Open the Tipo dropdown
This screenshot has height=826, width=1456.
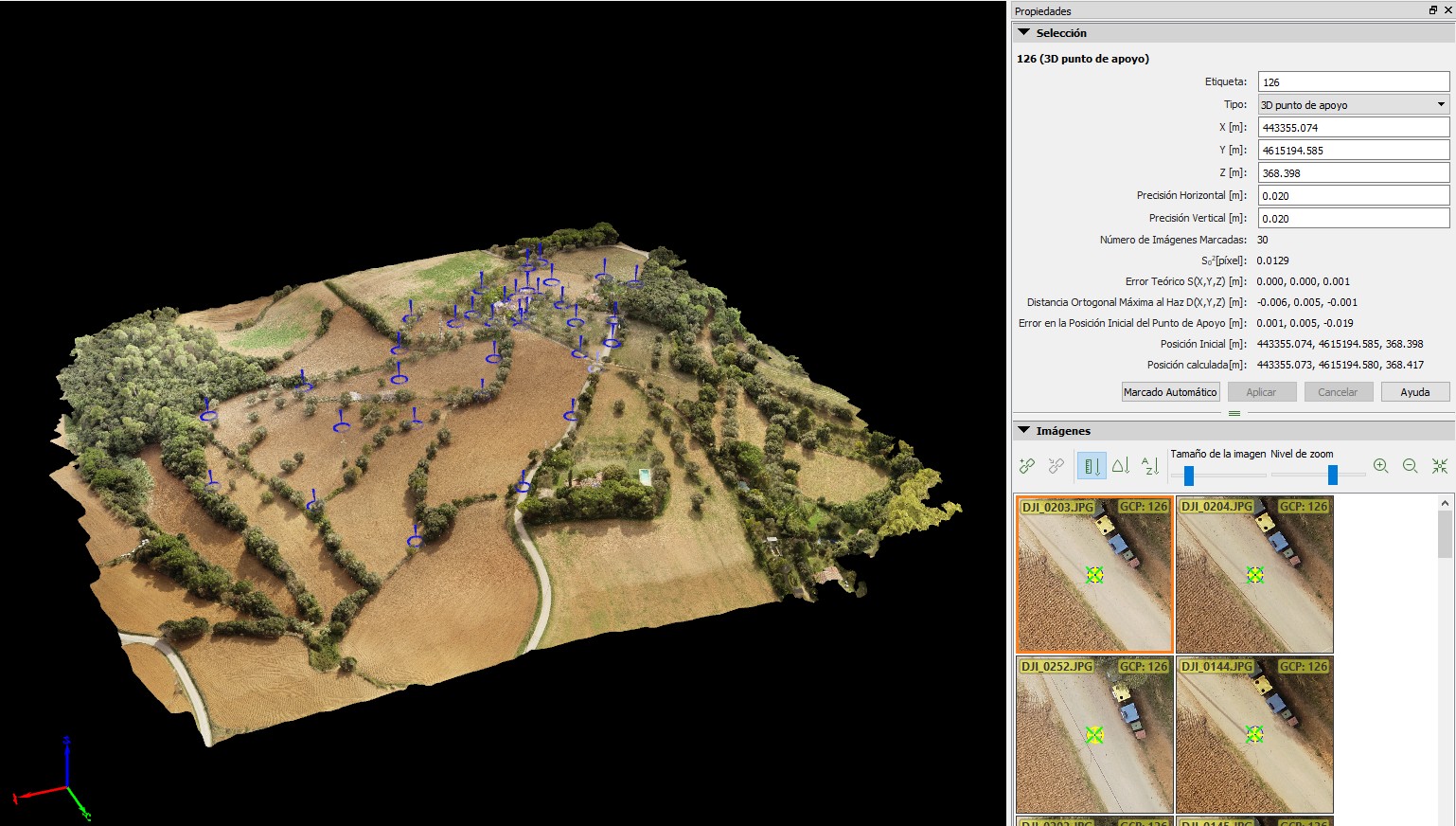point(1354,105)
